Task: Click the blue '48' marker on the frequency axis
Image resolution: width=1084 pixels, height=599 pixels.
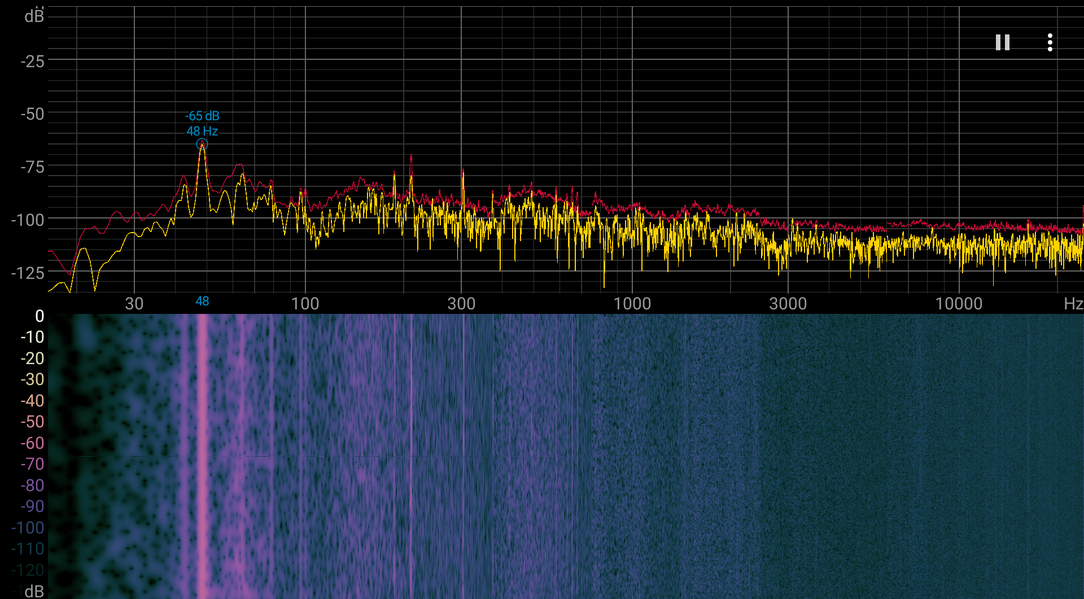Action: click(202, 302)
